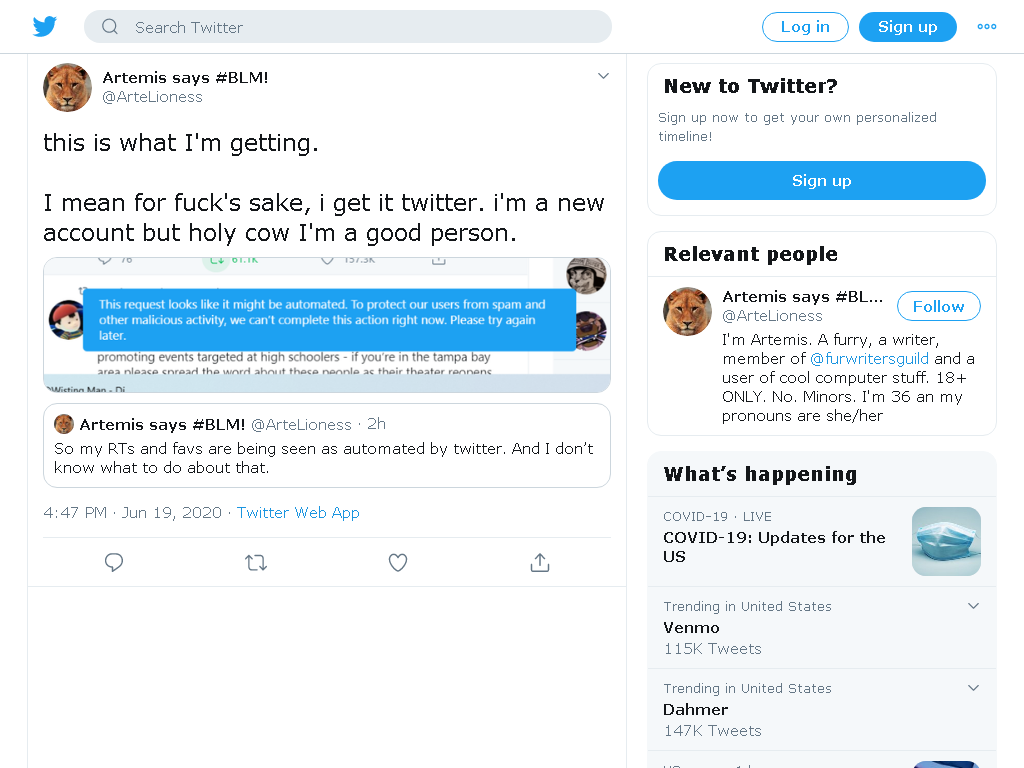This screenshot has height=768, width=1024.
Task: Reply to the tweet using the comment icon
Action: 114,562
